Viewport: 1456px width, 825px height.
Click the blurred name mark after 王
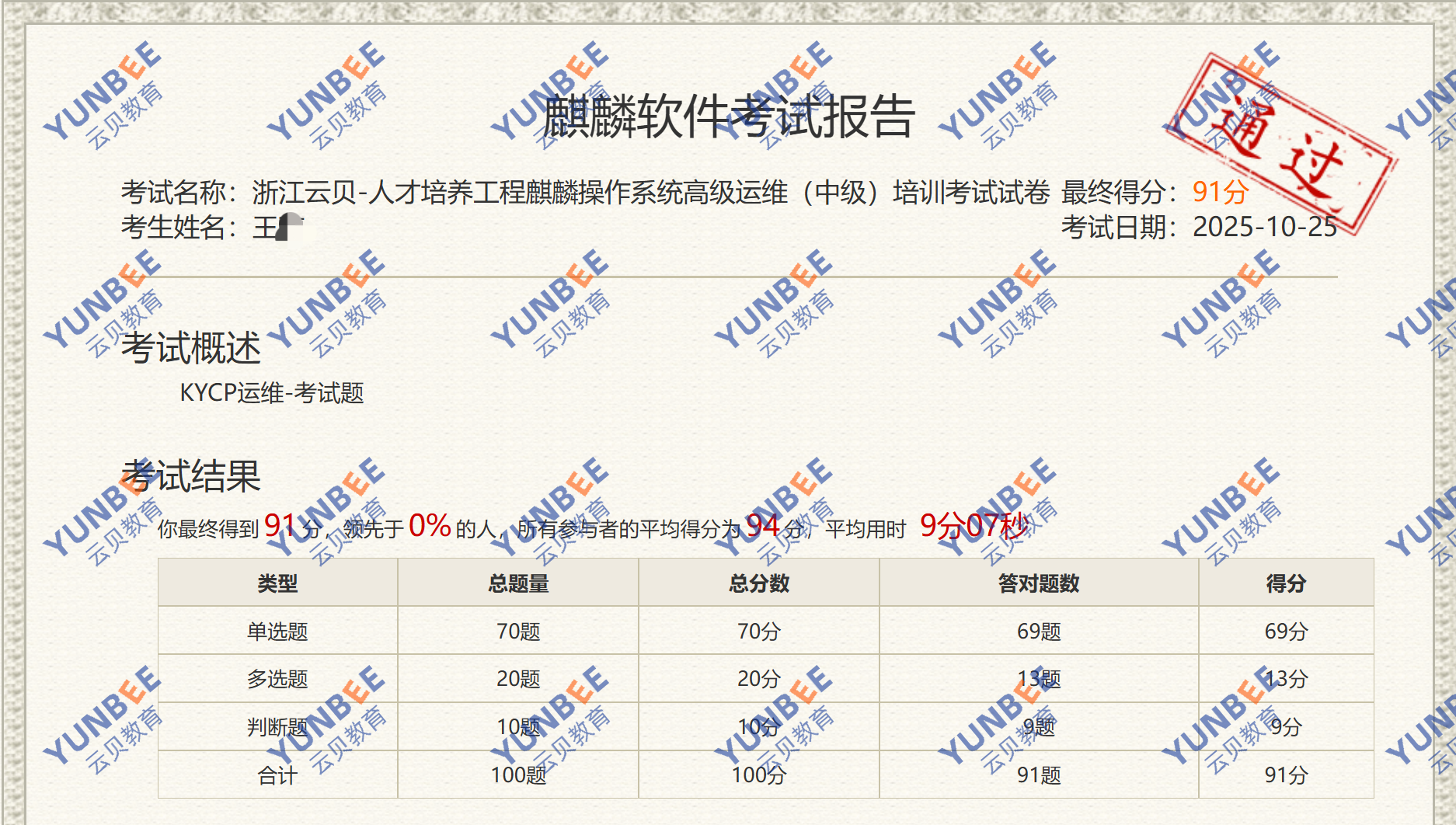(291, 227)
